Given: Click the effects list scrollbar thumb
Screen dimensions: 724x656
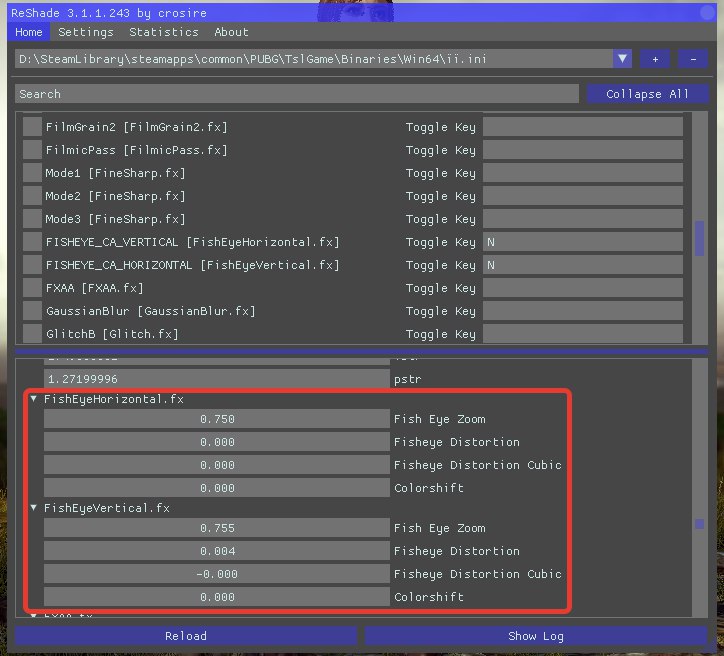Looking at the screenshot, I should click(699, 238).
